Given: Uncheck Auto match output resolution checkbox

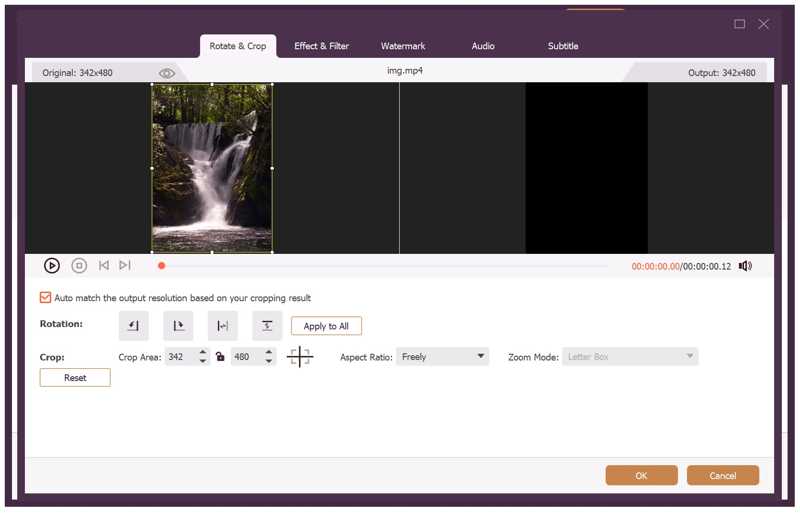Looking at the screenshot, I should click(x=45, y=298).
